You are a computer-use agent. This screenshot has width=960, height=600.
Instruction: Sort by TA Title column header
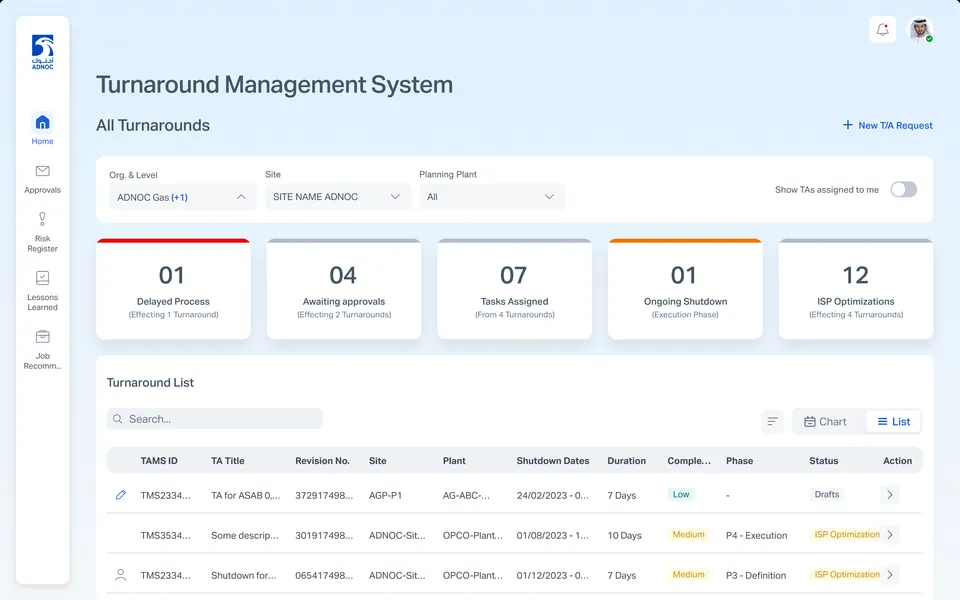point(228,460)
